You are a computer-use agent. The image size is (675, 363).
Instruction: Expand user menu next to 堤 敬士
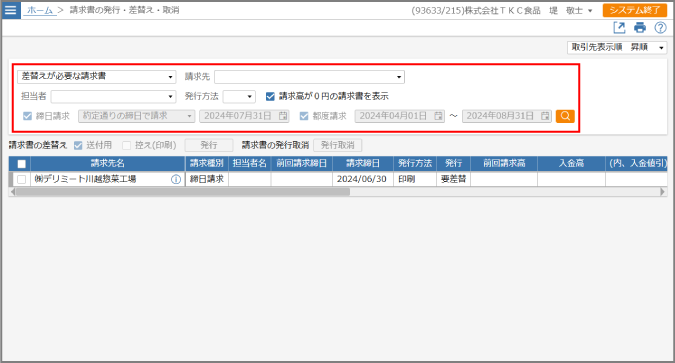(590, 11)
